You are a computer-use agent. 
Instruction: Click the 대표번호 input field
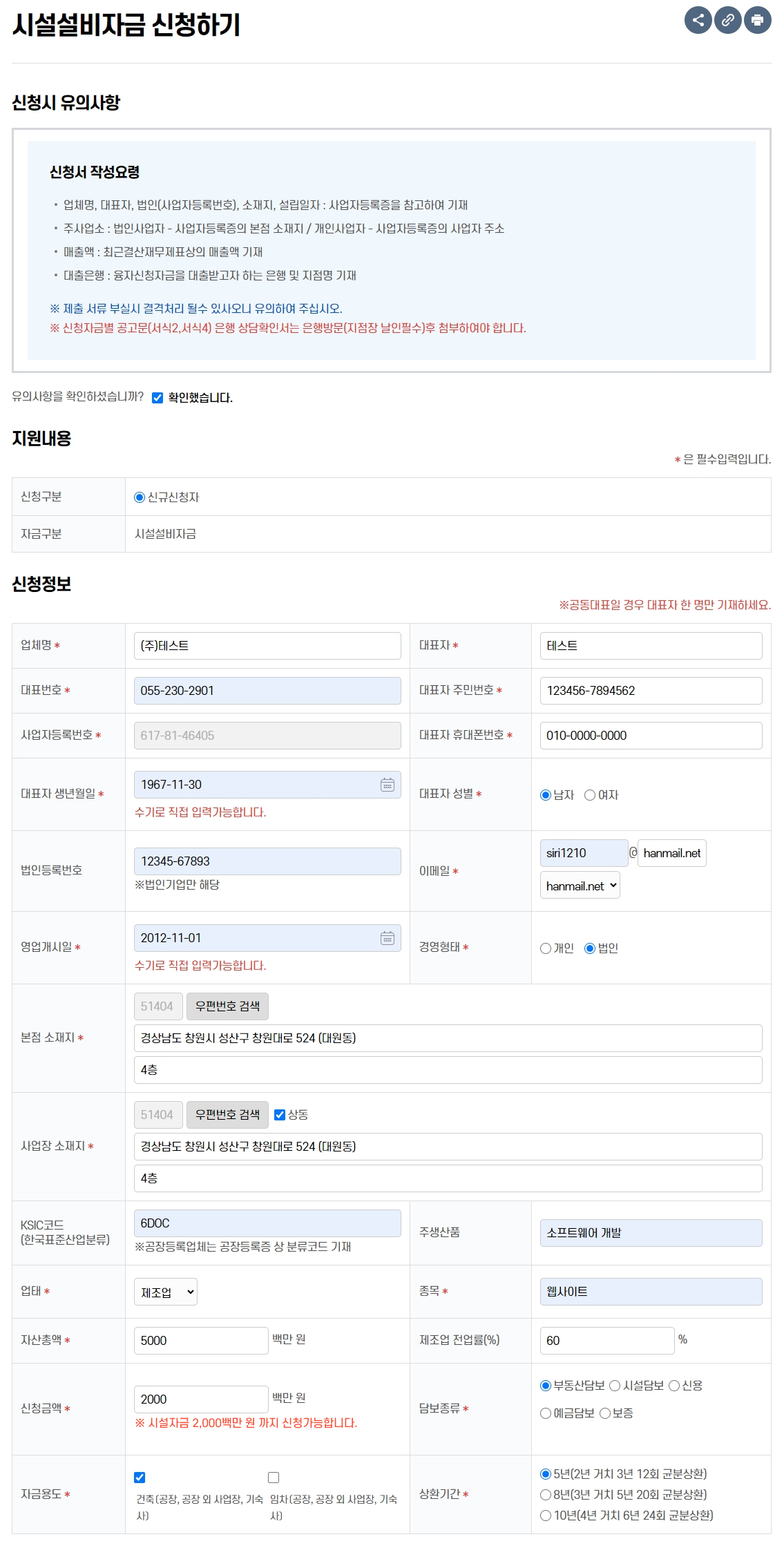[267, 691]
